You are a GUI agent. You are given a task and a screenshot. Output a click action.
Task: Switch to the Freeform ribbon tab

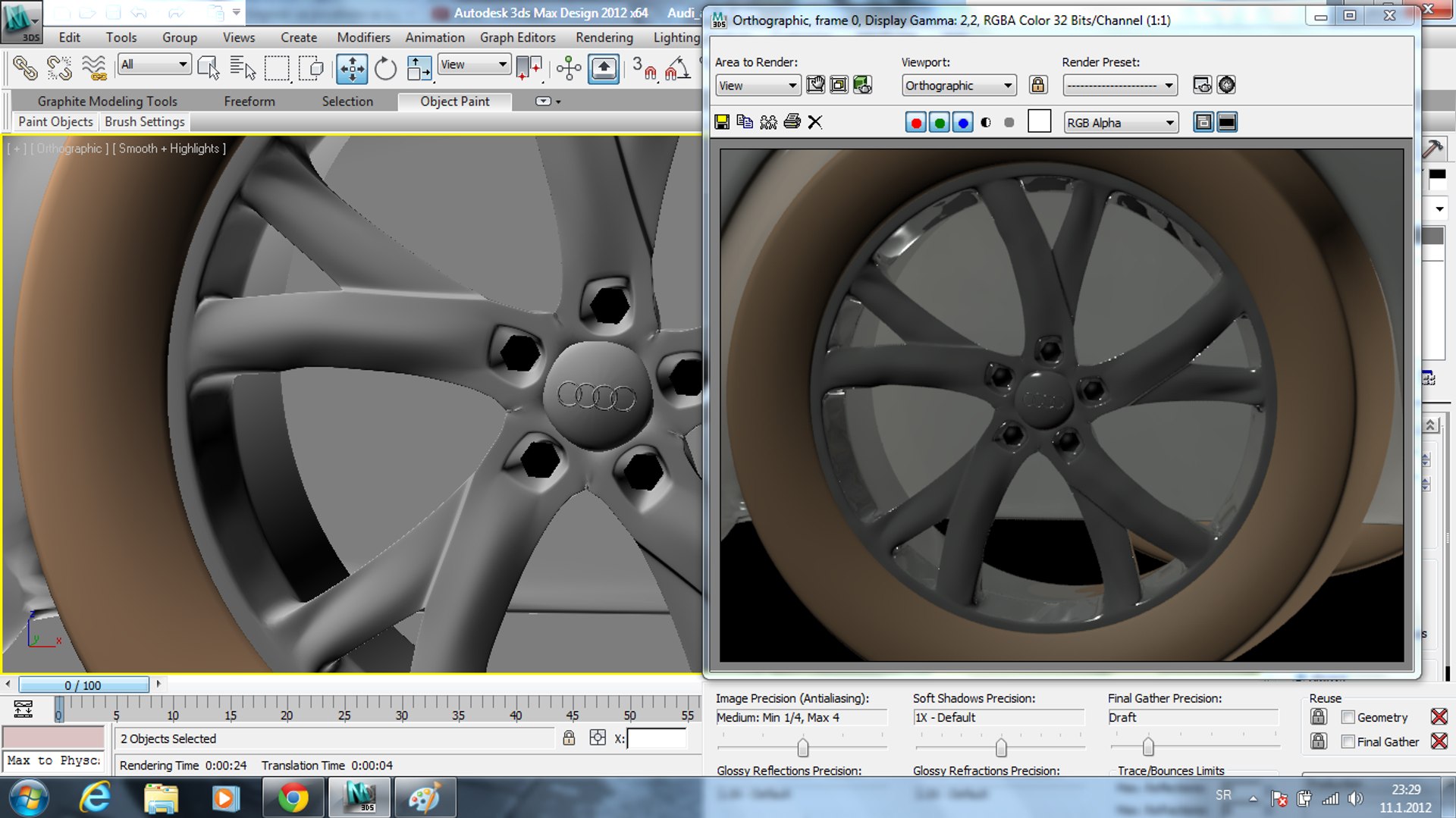[249, 102]
